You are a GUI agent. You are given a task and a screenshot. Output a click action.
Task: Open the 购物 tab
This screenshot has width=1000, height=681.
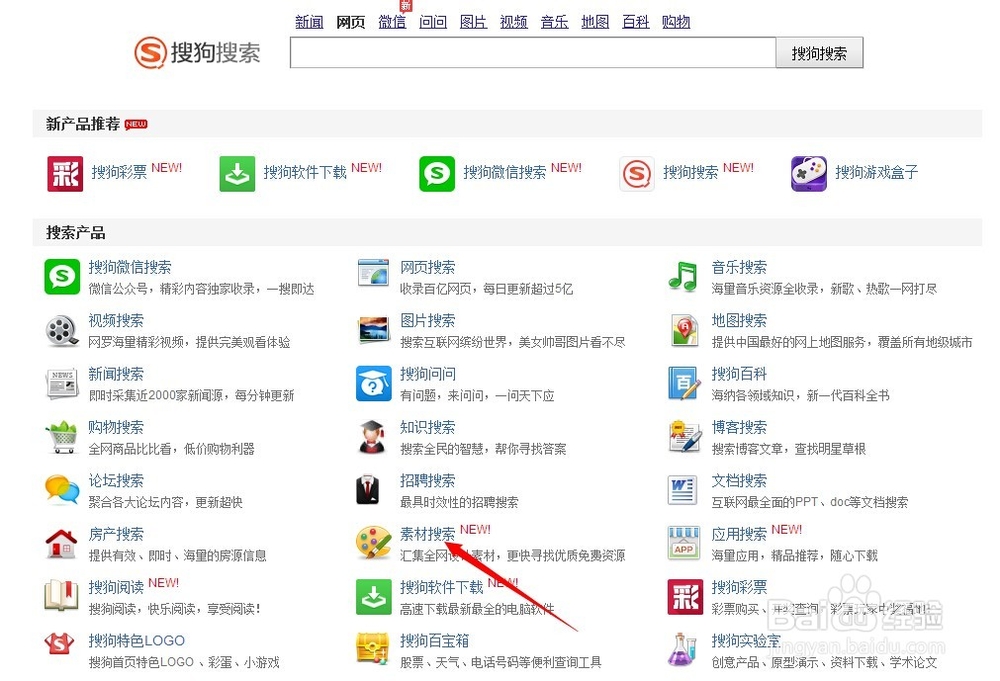tap(676, 22)
